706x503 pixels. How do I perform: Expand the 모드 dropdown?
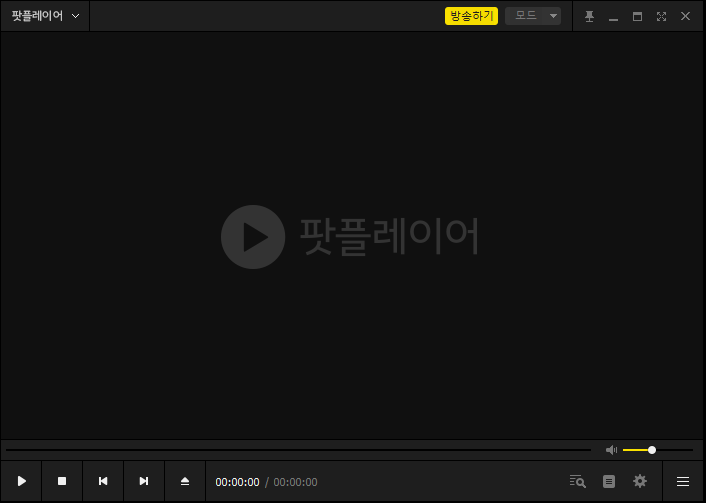tap(533, 16)
